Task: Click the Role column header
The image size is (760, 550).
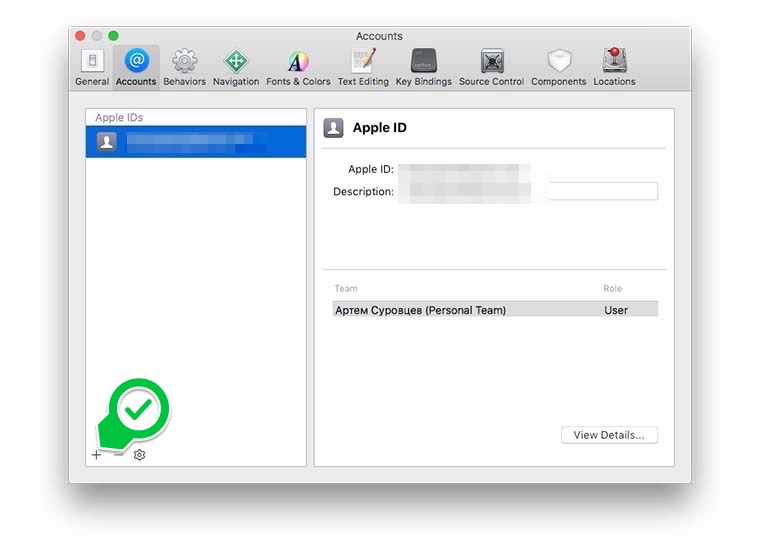Action: click(x=612, y=288)
